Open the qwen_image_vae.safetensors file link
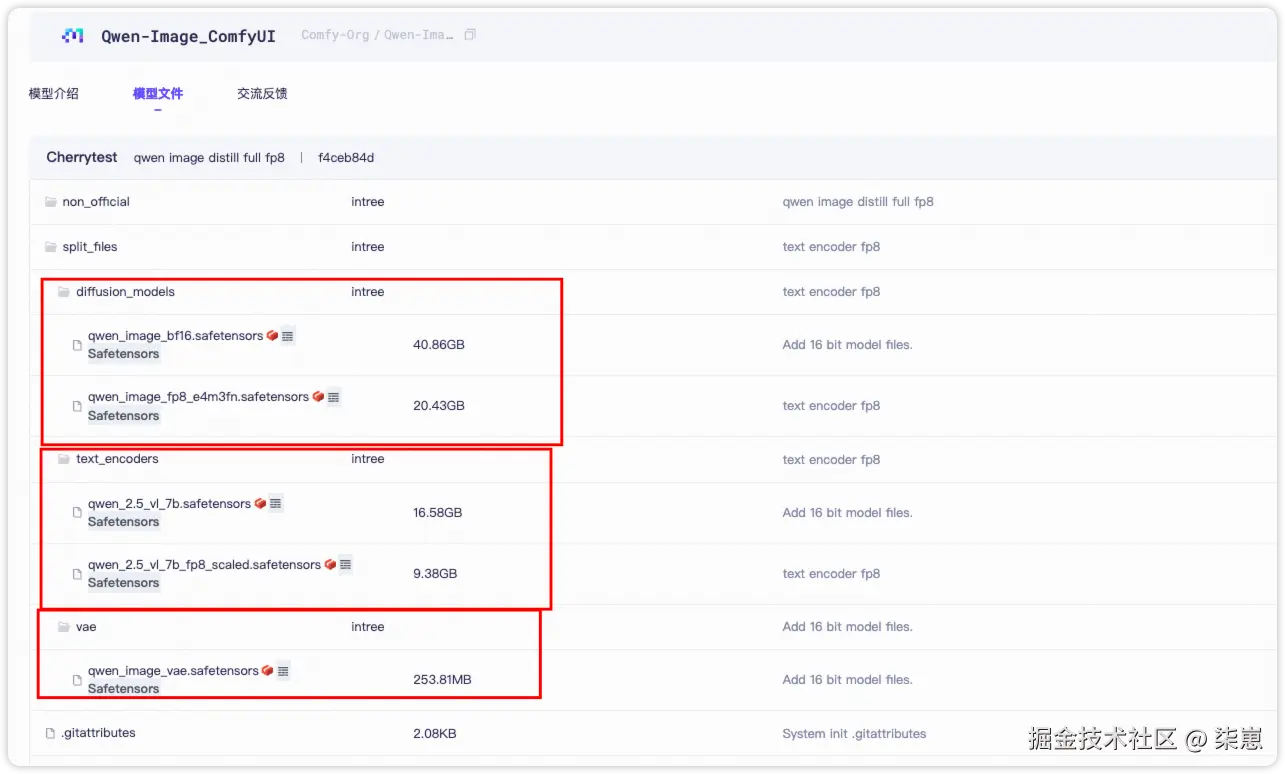This screenshot has height=774, width=1285. (x=173, y=671)
